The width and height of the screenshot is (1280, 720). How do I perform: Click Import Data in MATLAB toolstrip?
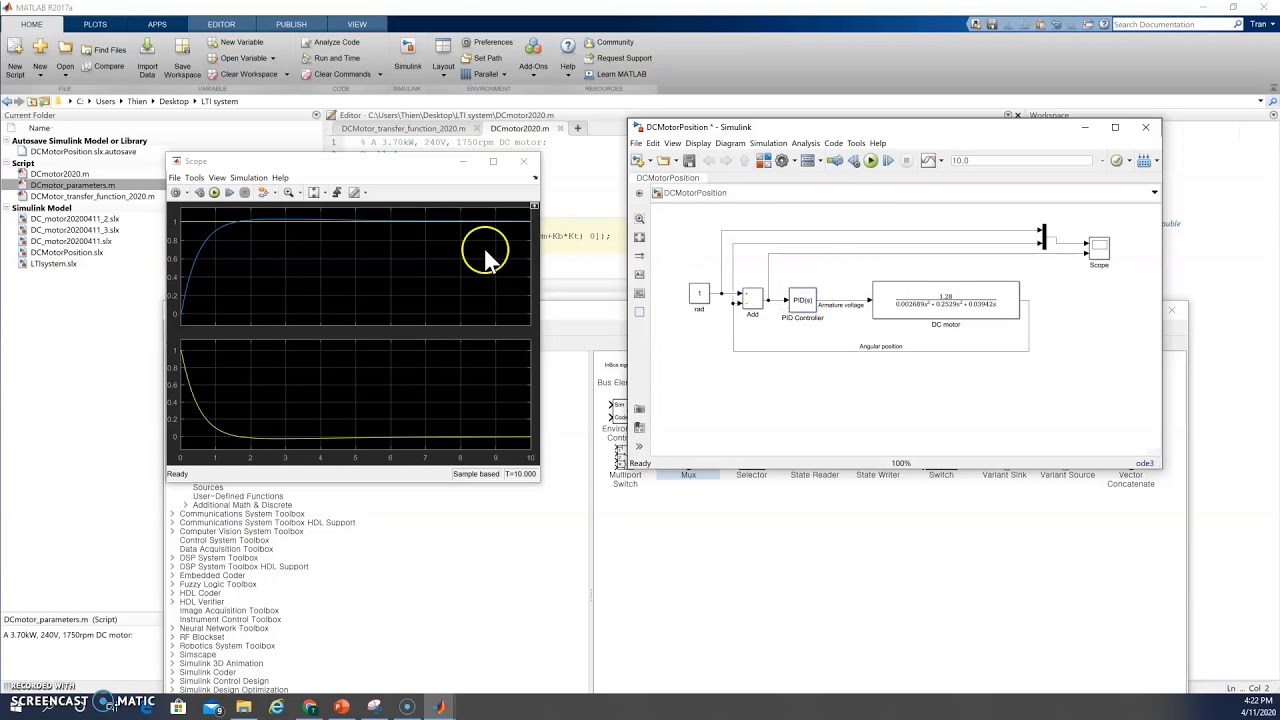coord(147,58)
